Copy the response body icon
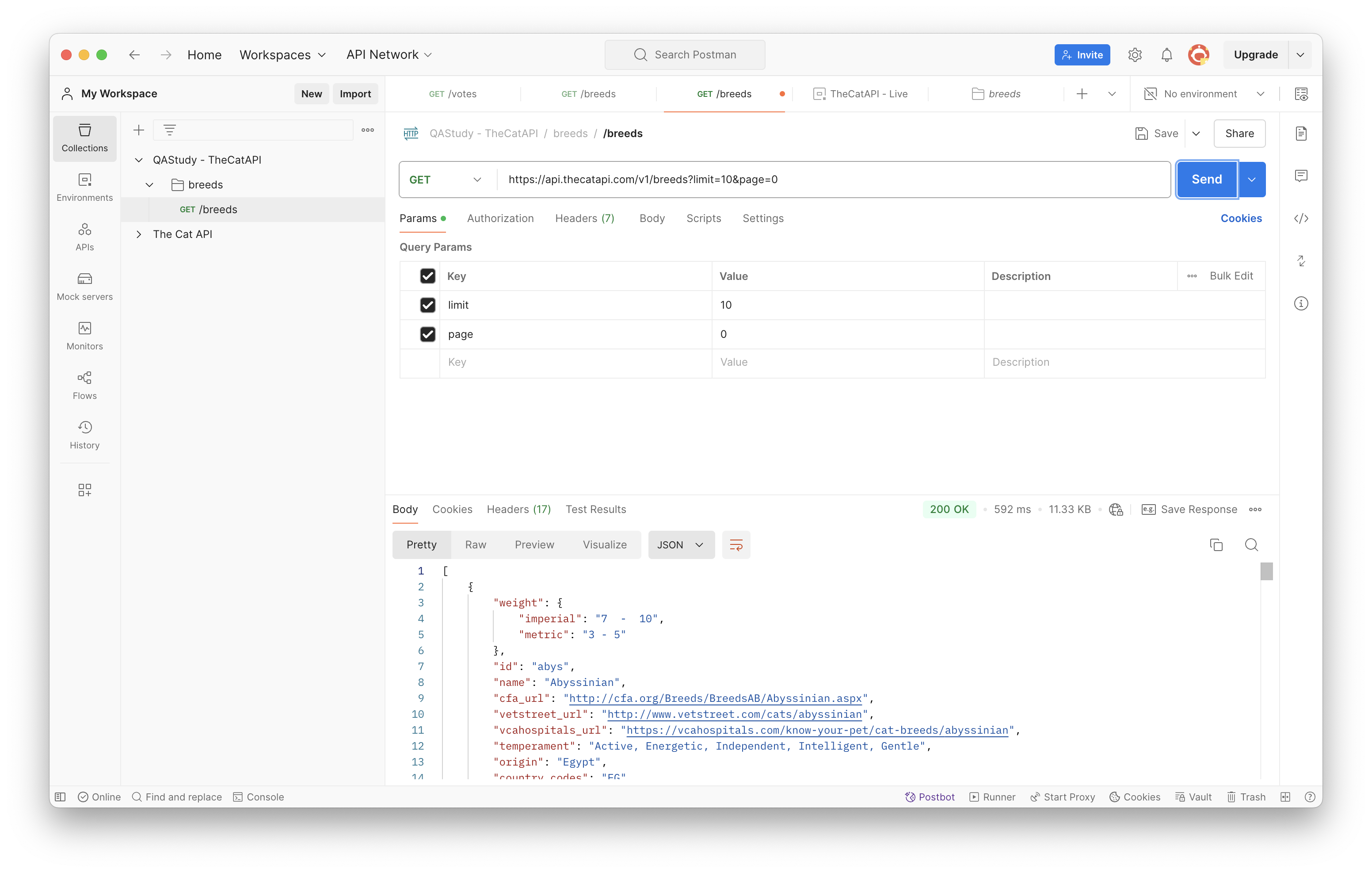1372x873 pixels. click(1216, 544)
